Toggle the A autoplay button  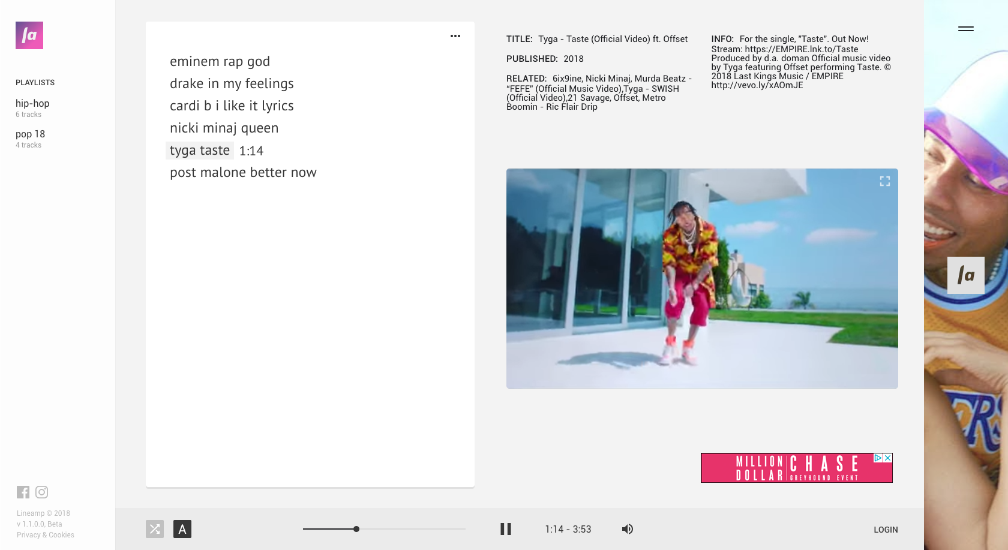(x=182, y=529)
